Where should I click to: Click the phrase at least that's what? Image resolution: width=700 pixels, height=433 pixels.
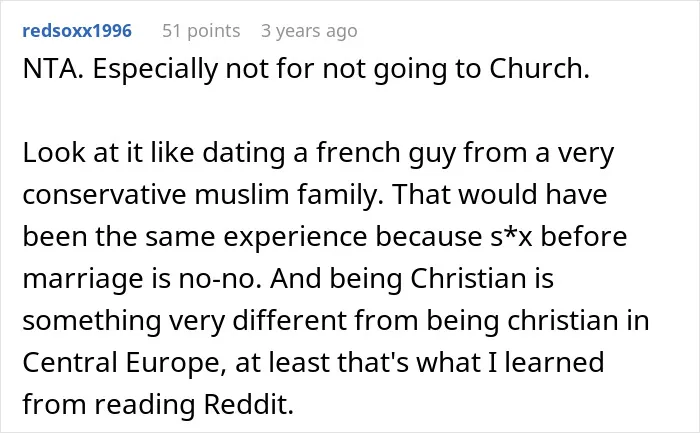pos(358,362)
